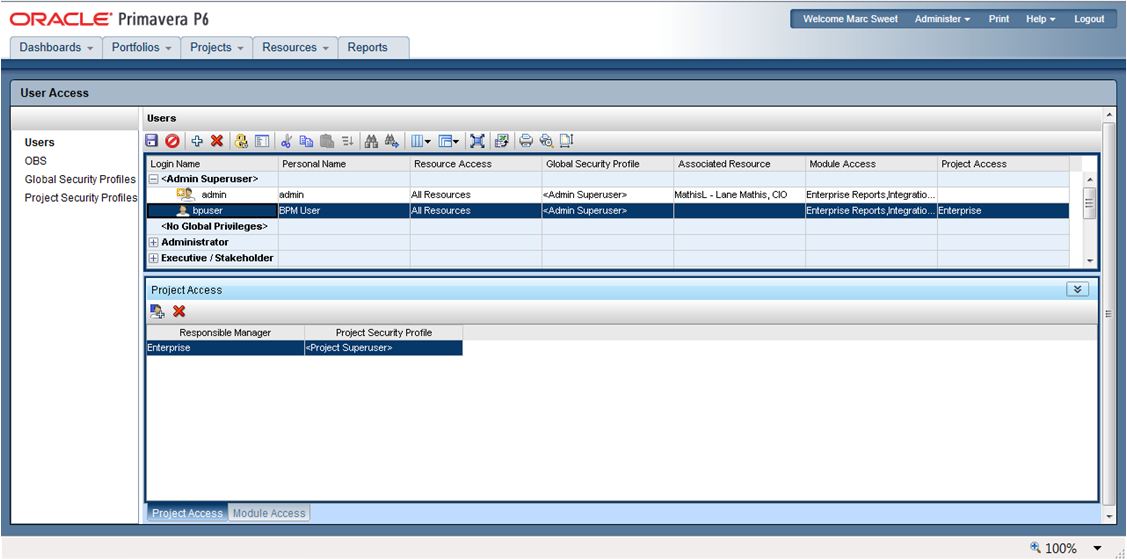
Task: Select the <No Global Privileges> group row
Action: coord(608,226)
